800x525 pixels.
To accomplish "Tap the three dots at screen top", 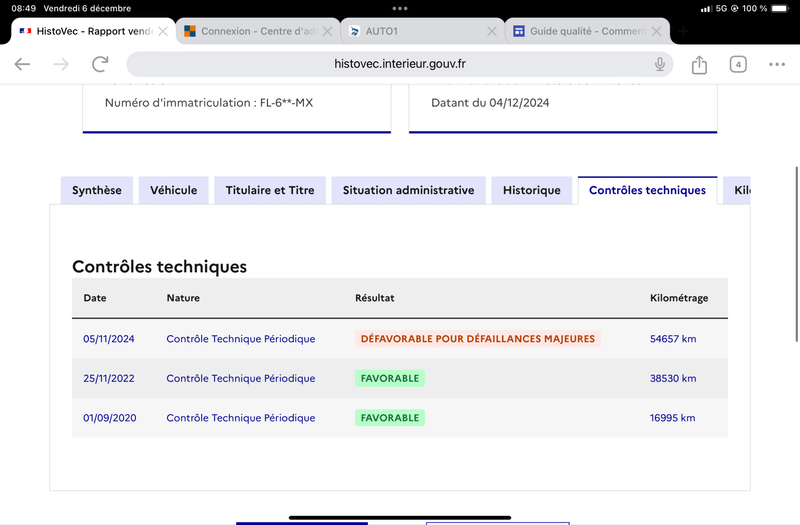I will pos(400,8).
